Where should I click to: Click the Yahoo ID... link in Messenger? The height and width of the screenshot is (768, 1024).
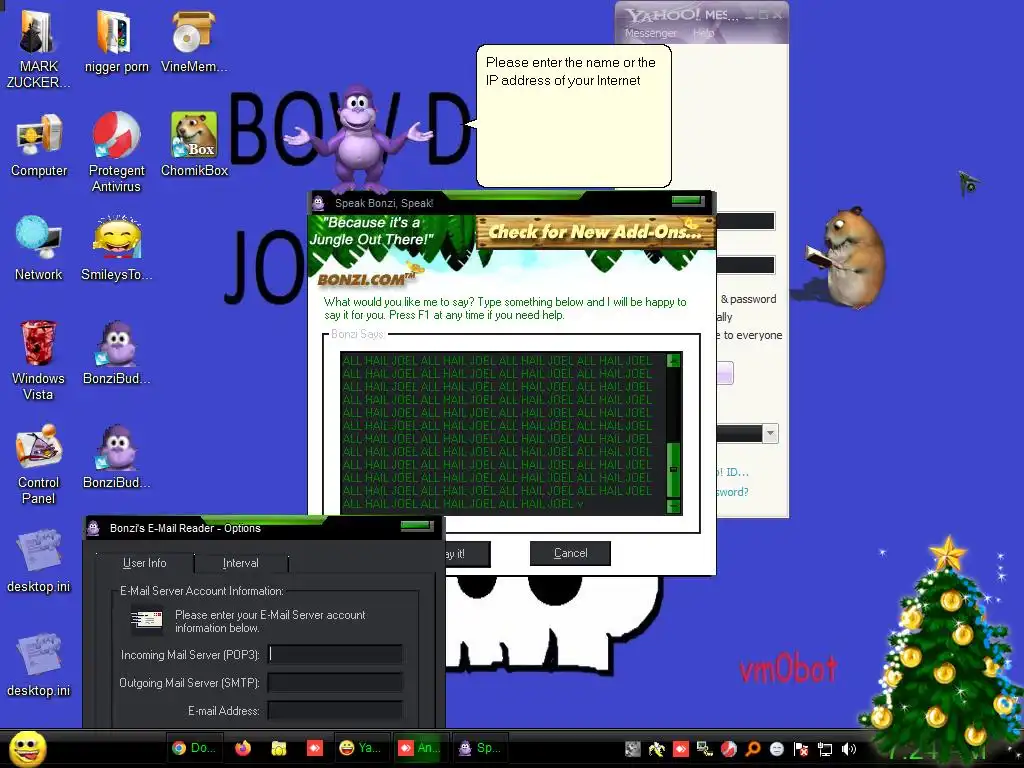pos(732,472)
